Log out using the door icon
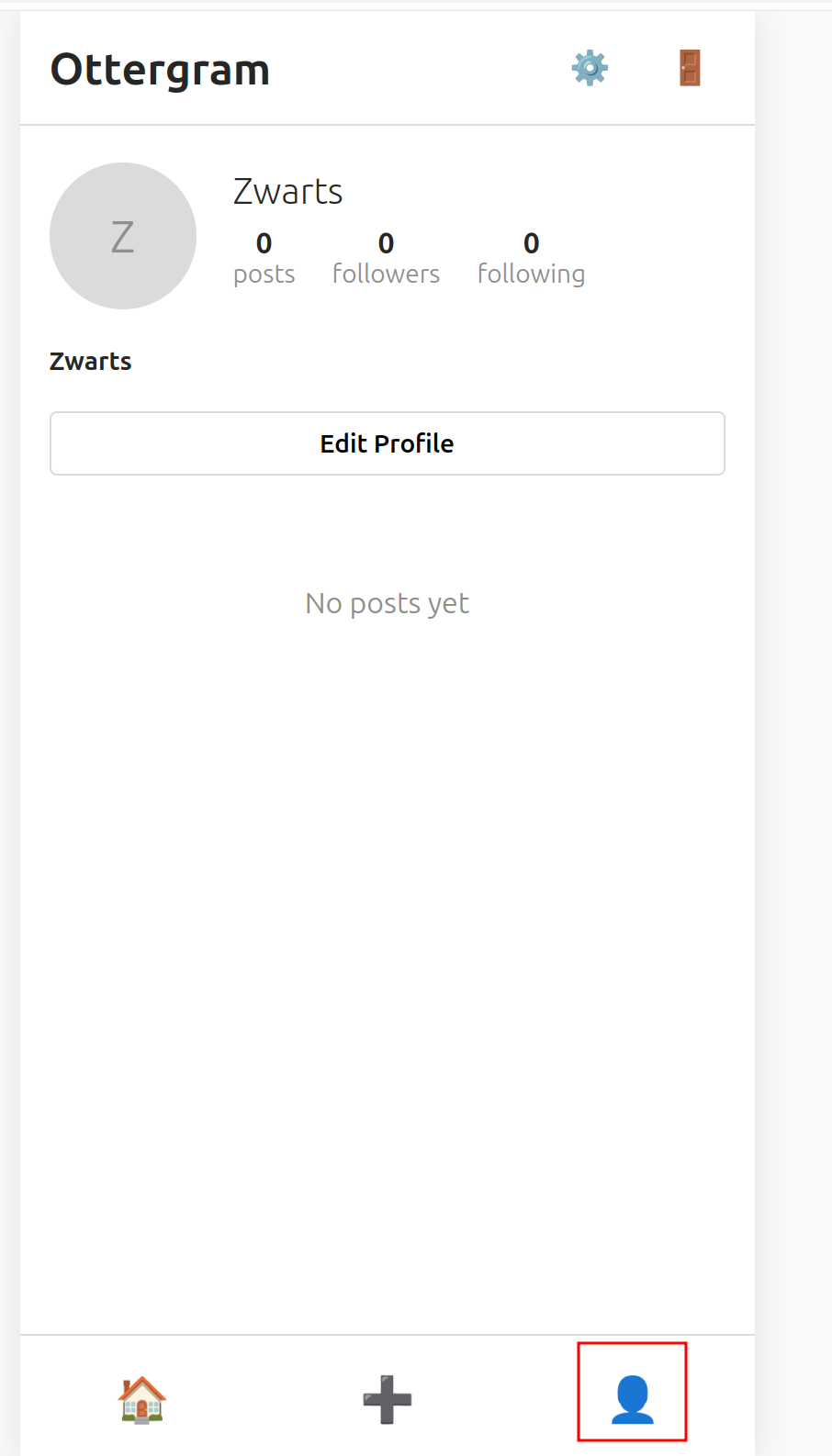 point(690,69)
